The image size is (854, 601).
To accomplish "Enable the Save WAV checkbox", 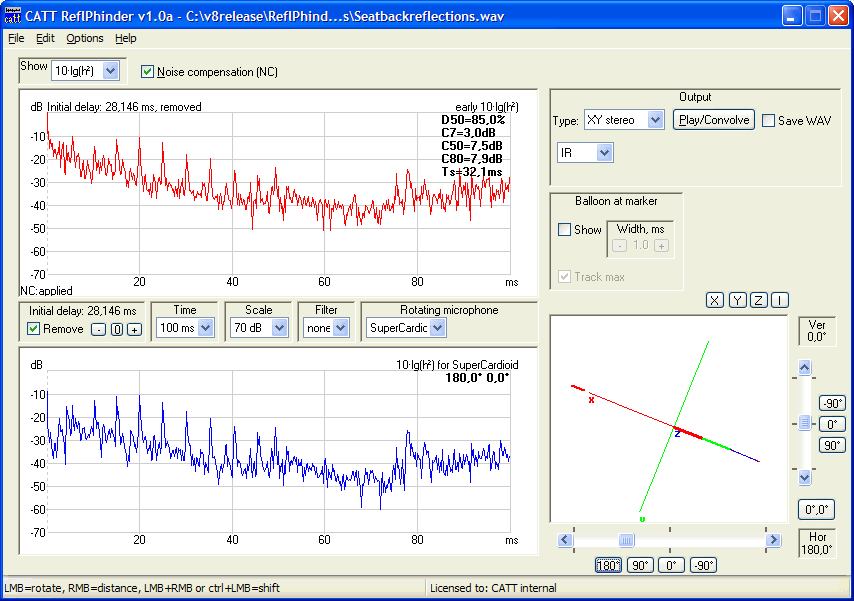I will tap(768, 120).
